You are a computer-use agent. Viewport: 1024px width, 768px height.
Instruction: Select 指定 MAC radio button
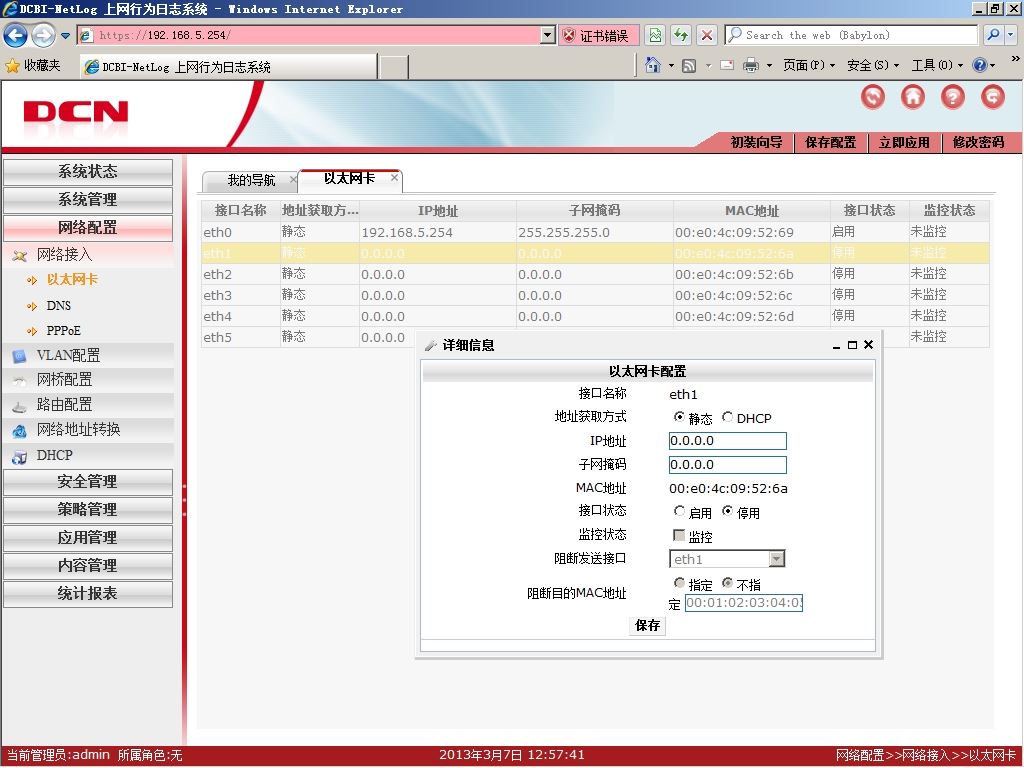point(679,583)
